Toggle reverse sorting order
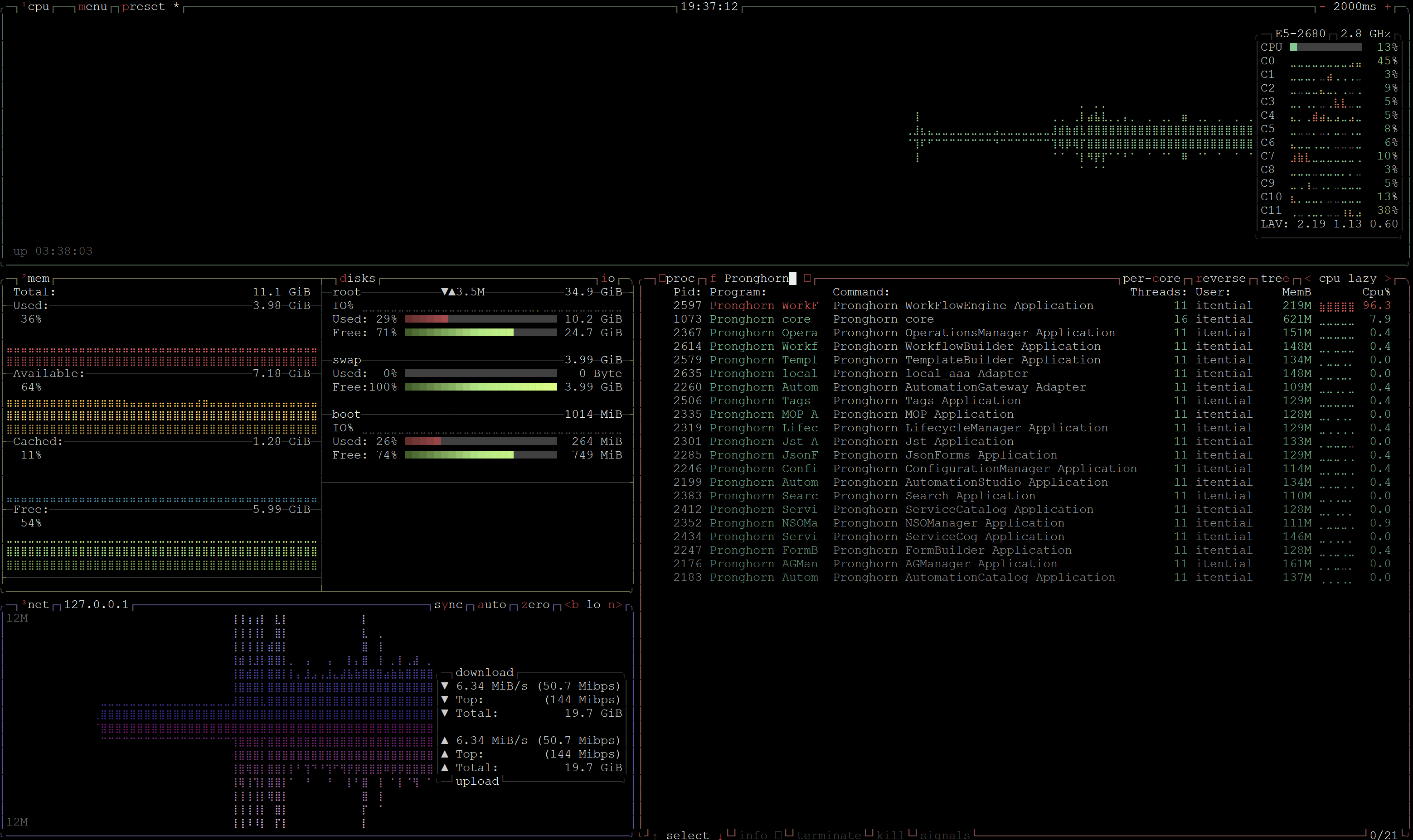Screen dimensions: 1413x840 click(1220, 279)
